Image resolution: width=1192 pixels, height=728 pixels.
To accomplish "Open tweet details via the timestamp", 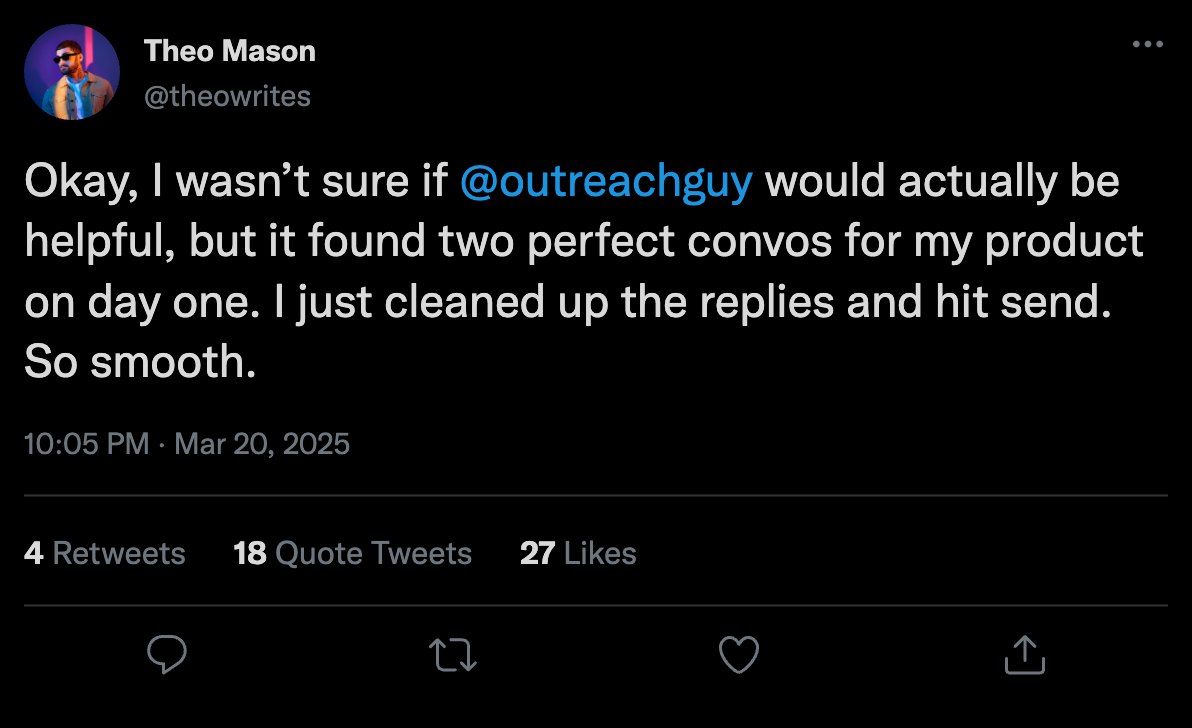I will 187,443.
